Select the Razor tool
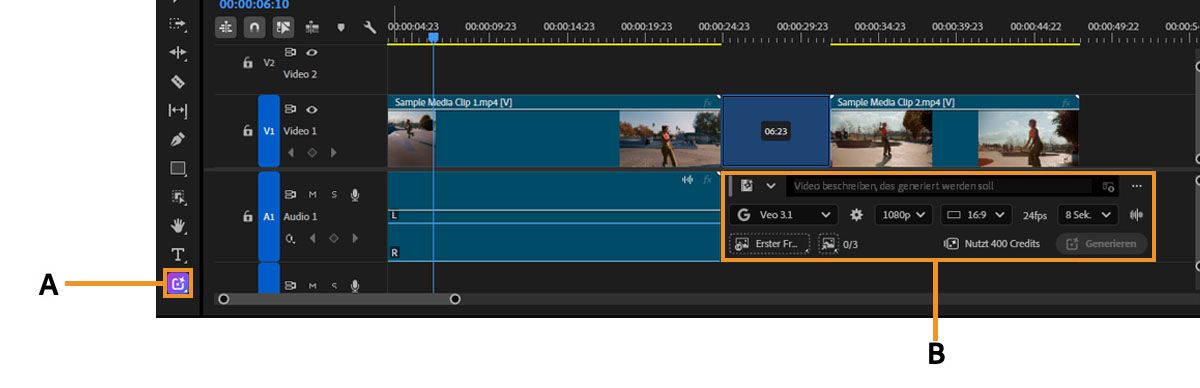The image size is (1200, 388). pyautogui.click(x=178, y=81)
